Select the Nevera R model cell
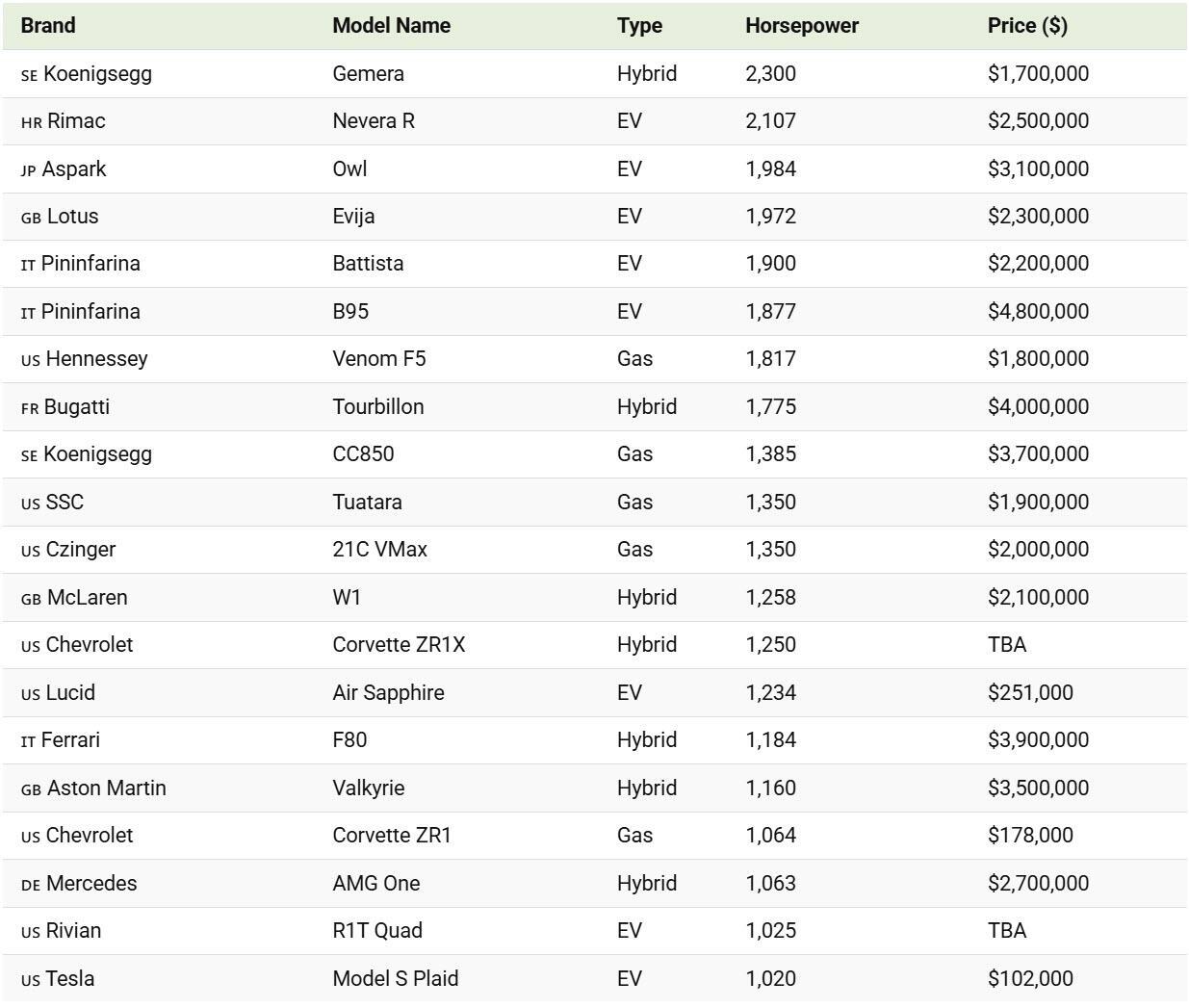This screenshot has width=1189, height=1008. [374, 121]
